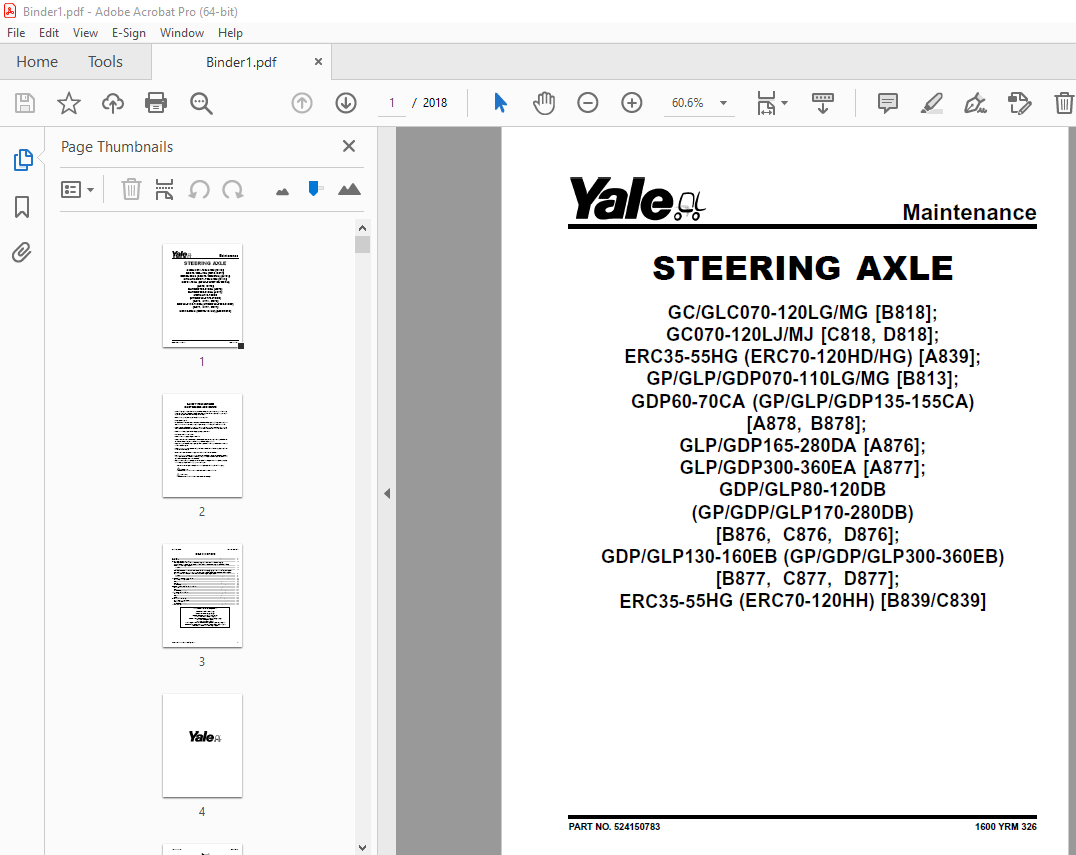The width and height of the screenshot is (1076, 855).
Task: Click the toolbar trash delete icon
Action: (x=1064, y=103)
